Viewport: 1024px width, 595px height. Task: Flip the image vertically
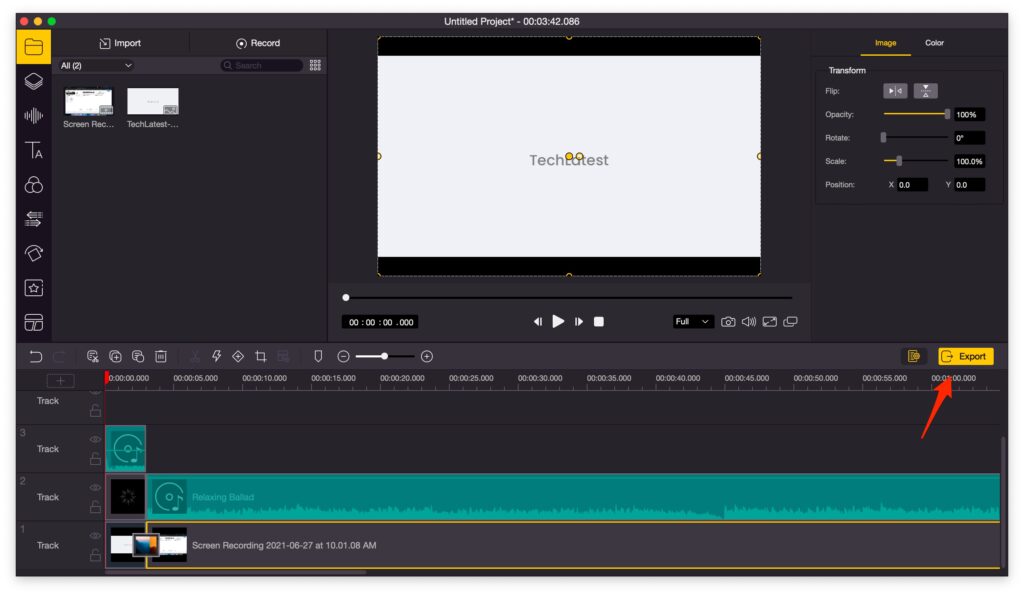point(925,91)
